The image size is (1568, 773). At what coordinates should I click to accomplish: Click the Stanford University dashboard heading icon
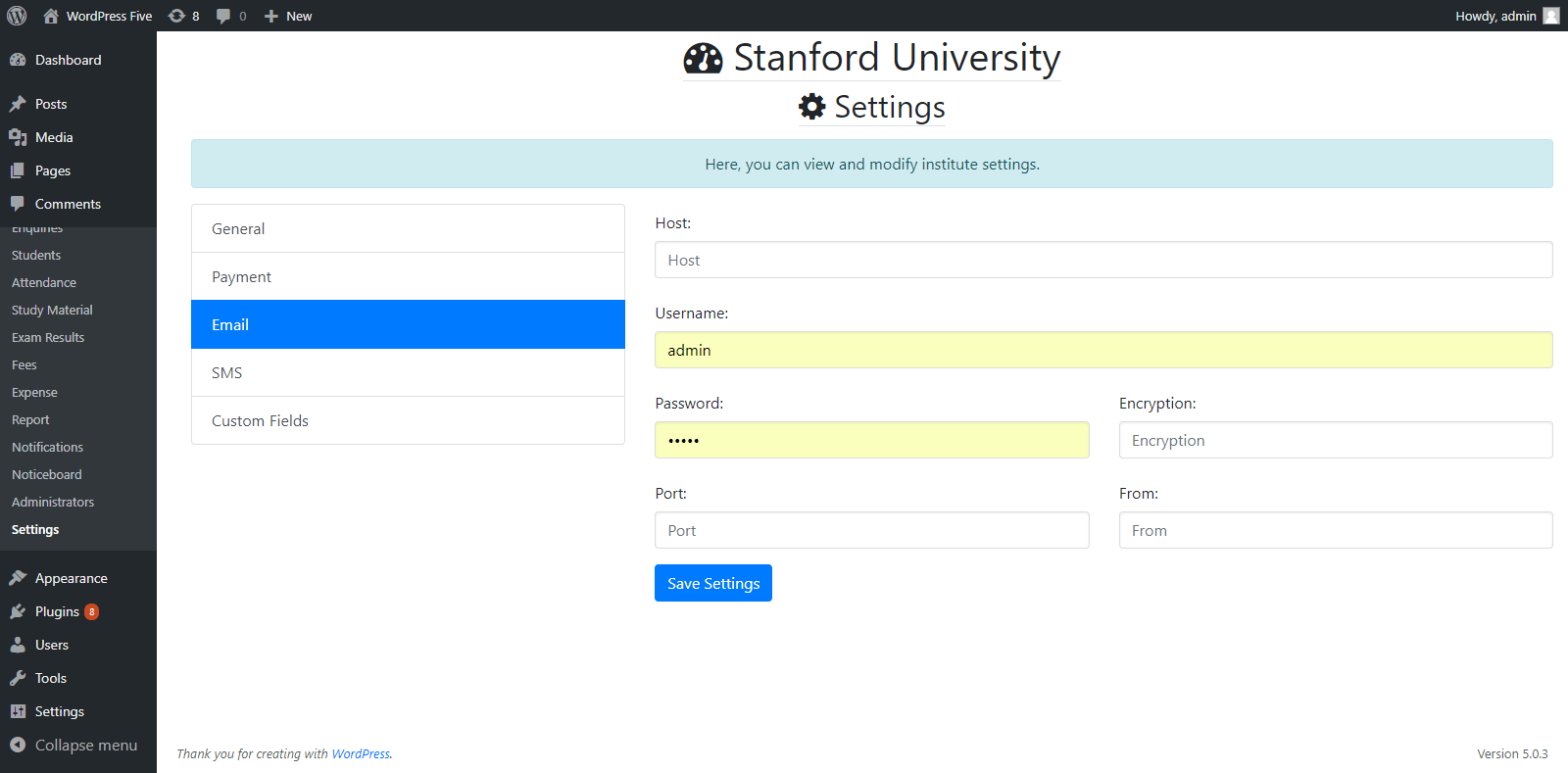[703, 59]
